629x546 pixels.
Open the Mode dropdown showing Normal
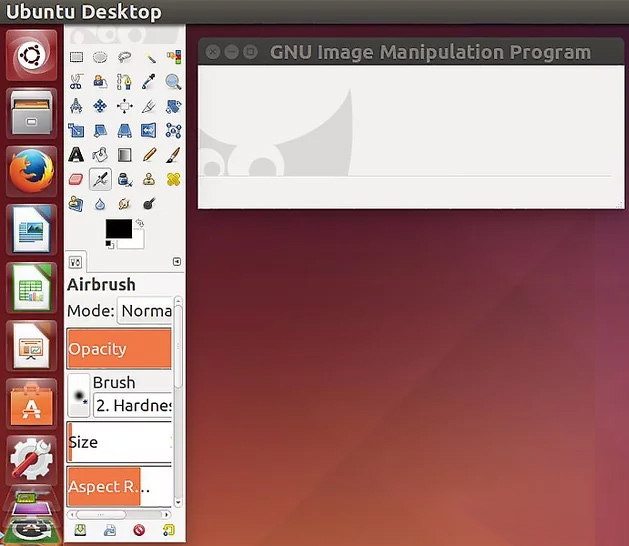[145, 311]
